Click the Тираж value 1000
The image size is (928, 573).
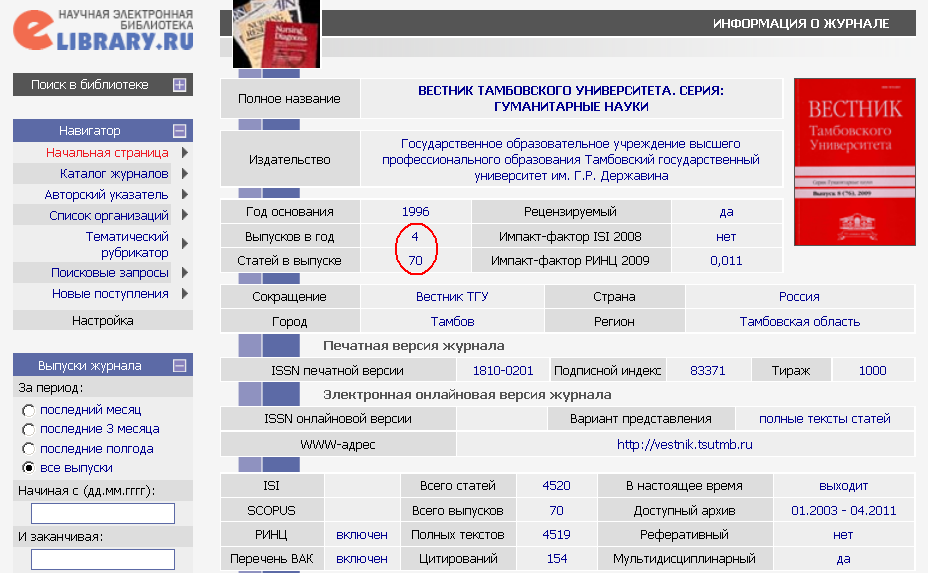coord(872,371)
